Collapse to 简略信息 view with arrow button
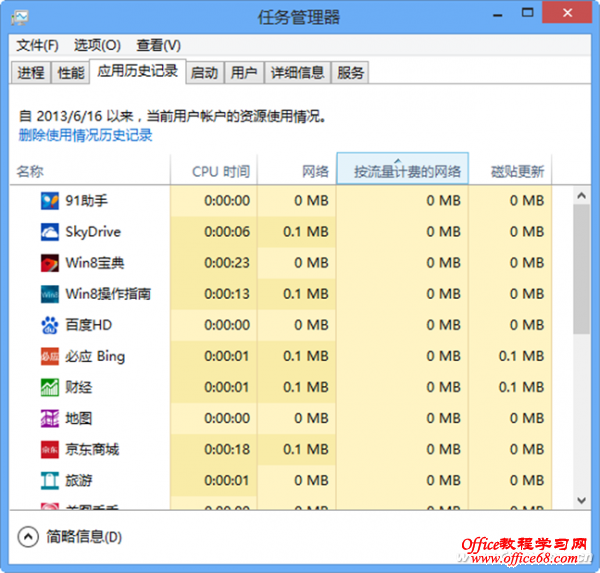Image resolution: width=600 pixels, height=573 pixels. (x=28, y=537)
